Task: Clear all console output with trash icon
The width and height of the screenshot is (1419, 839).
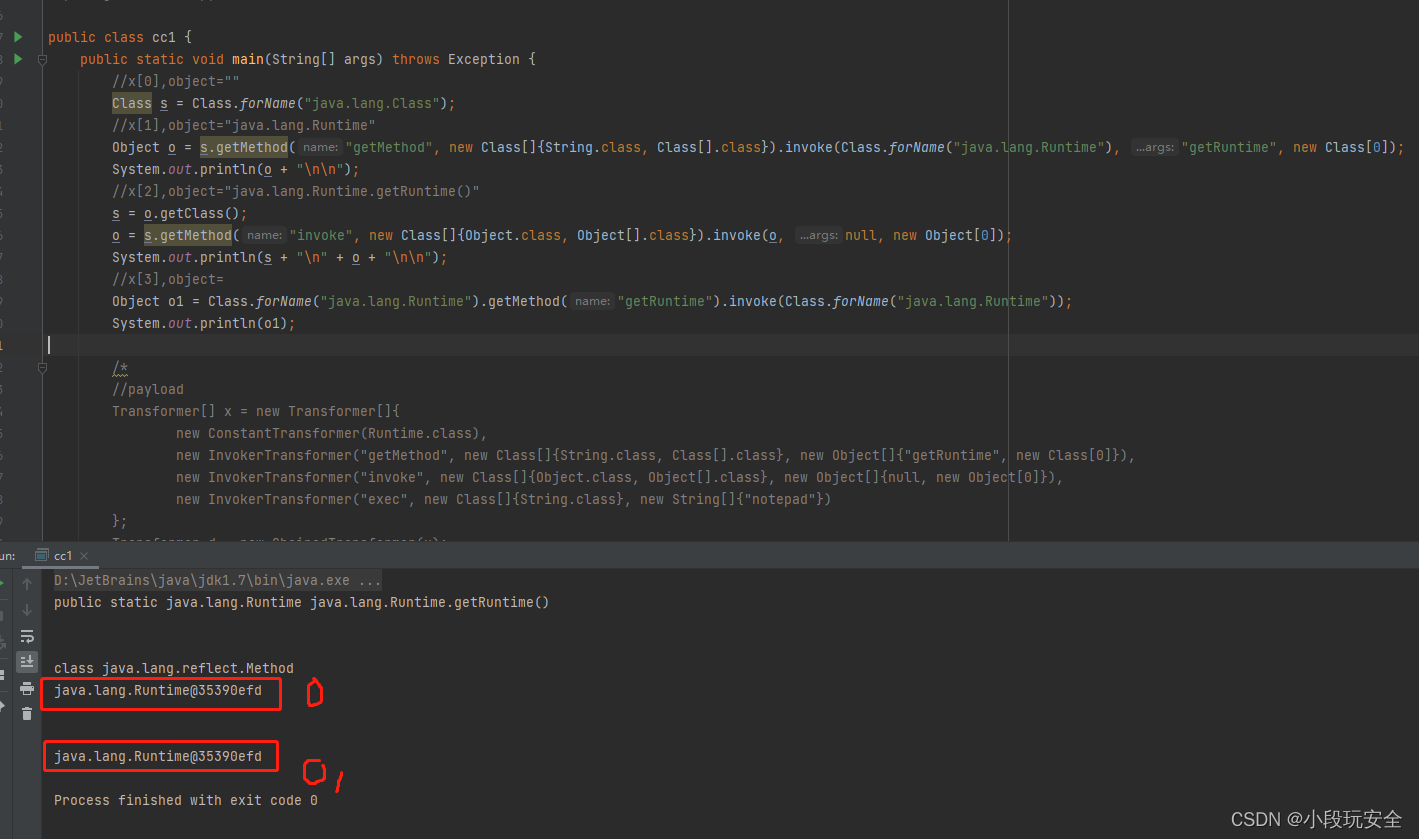Action: [x=27, y=713]
